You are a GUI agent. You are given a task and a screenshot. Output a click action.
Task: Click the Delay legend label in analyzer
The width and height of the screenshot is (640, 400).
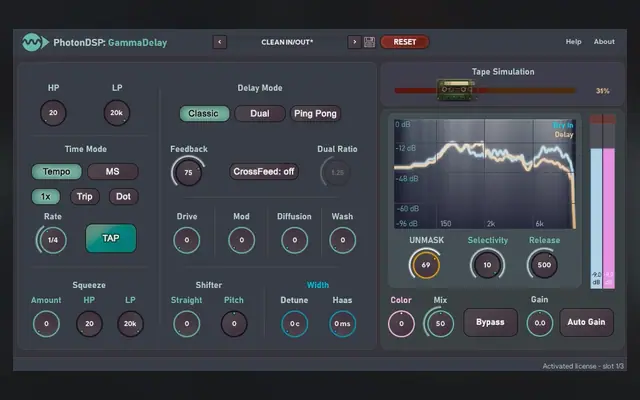(x=564, y=134)
